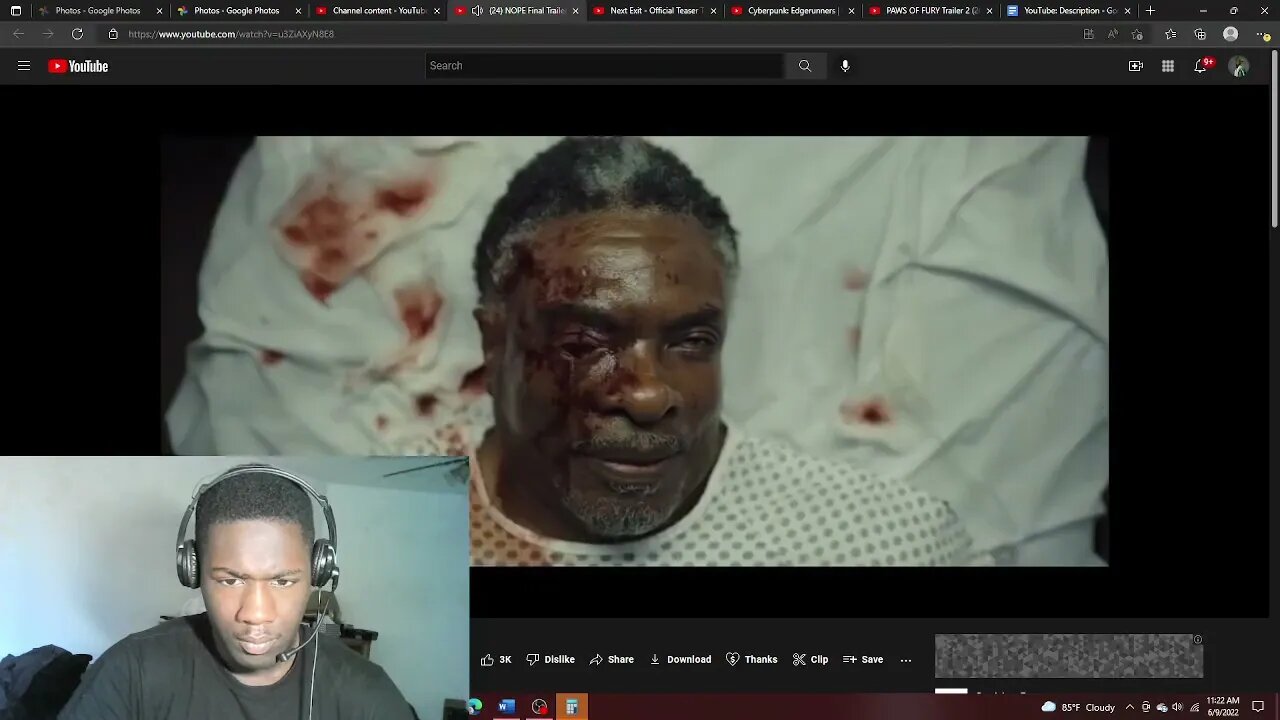Send Thanks to the creator
The image size is (1280, 720).
[x=751, y=659]
